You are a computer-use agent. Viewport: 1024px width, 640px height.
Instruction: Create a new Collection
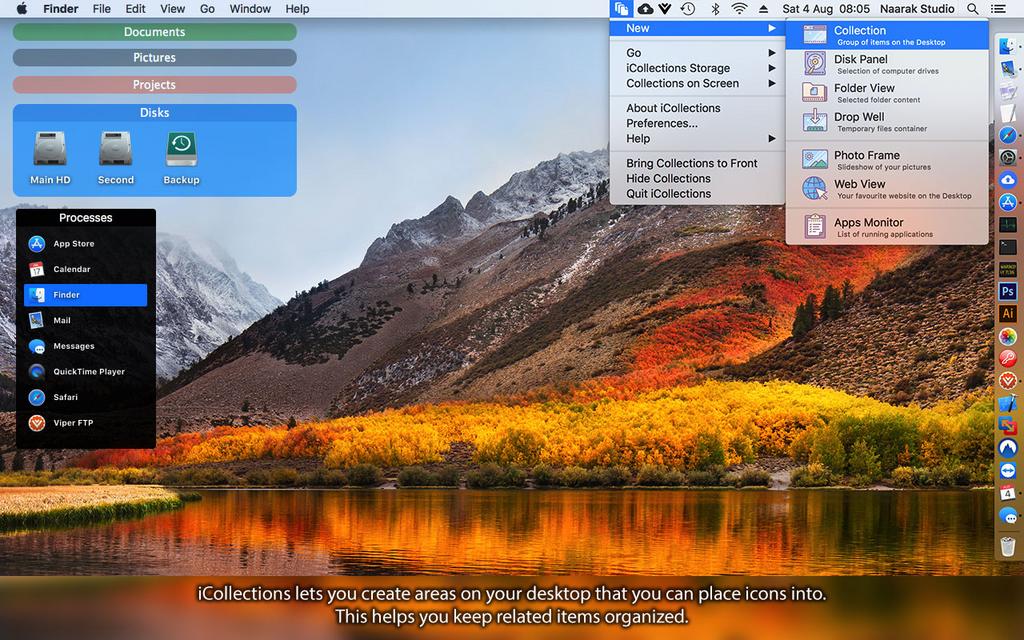pos(887,35)
